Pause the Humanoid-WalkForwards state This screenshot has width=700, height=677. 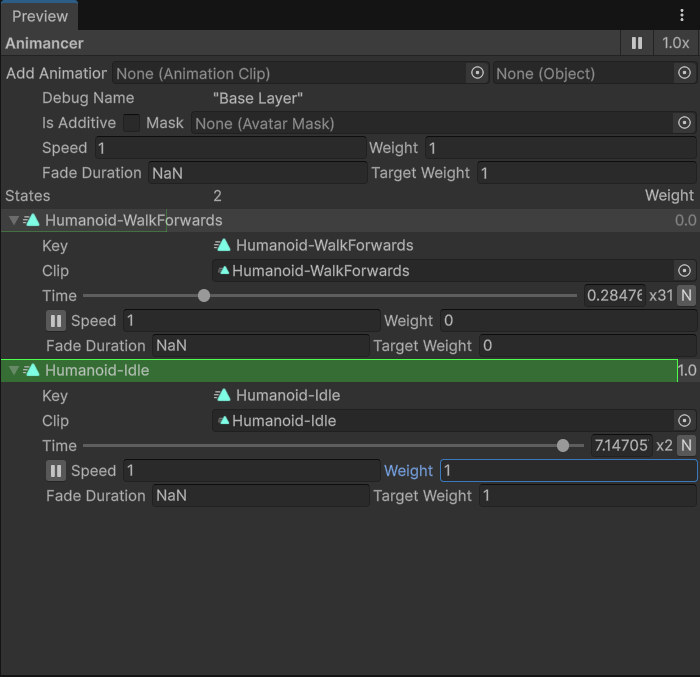pyautogui.click(x=56, y=321)
